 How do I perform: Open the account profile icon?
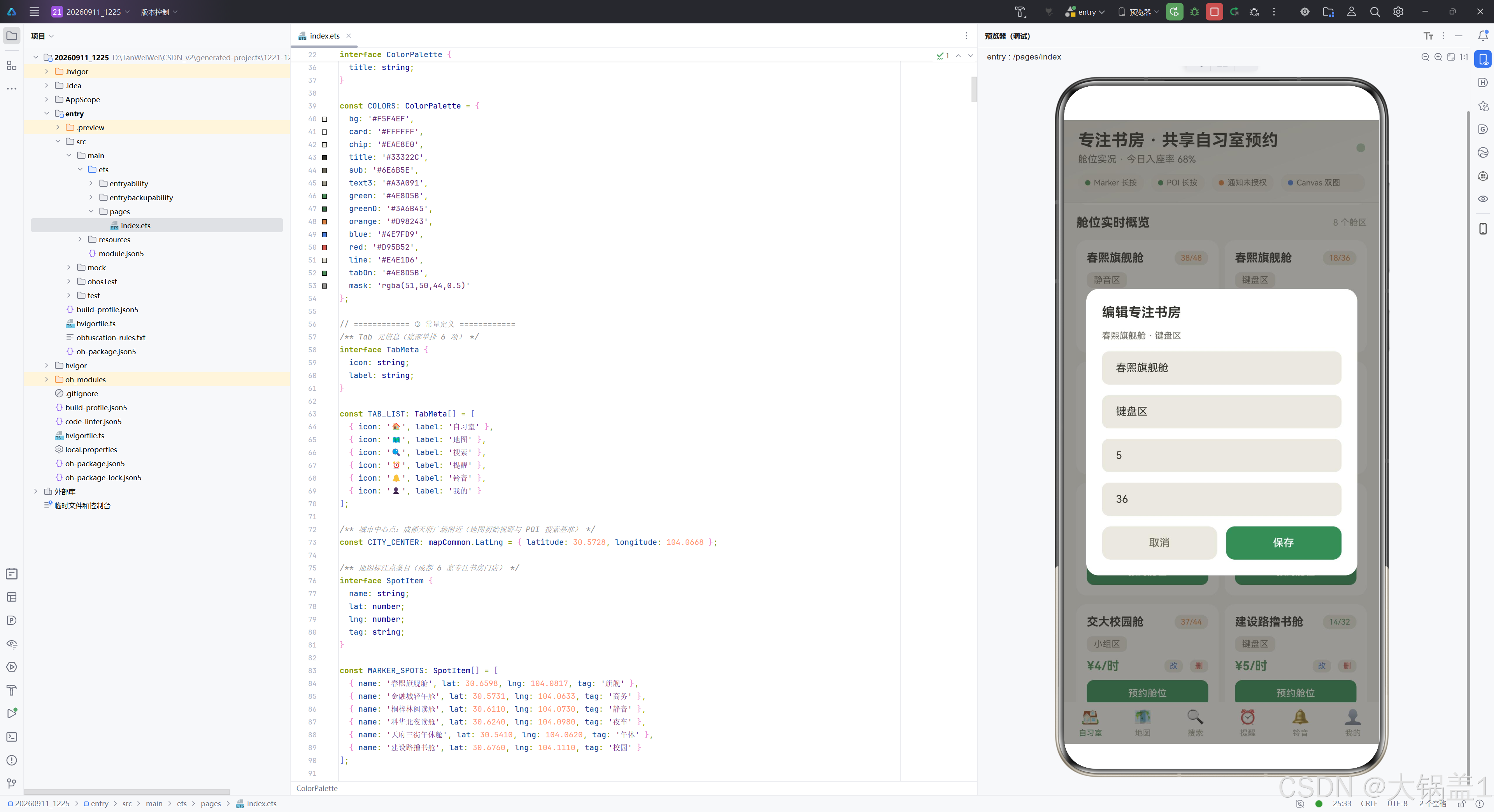(1351, 12)
